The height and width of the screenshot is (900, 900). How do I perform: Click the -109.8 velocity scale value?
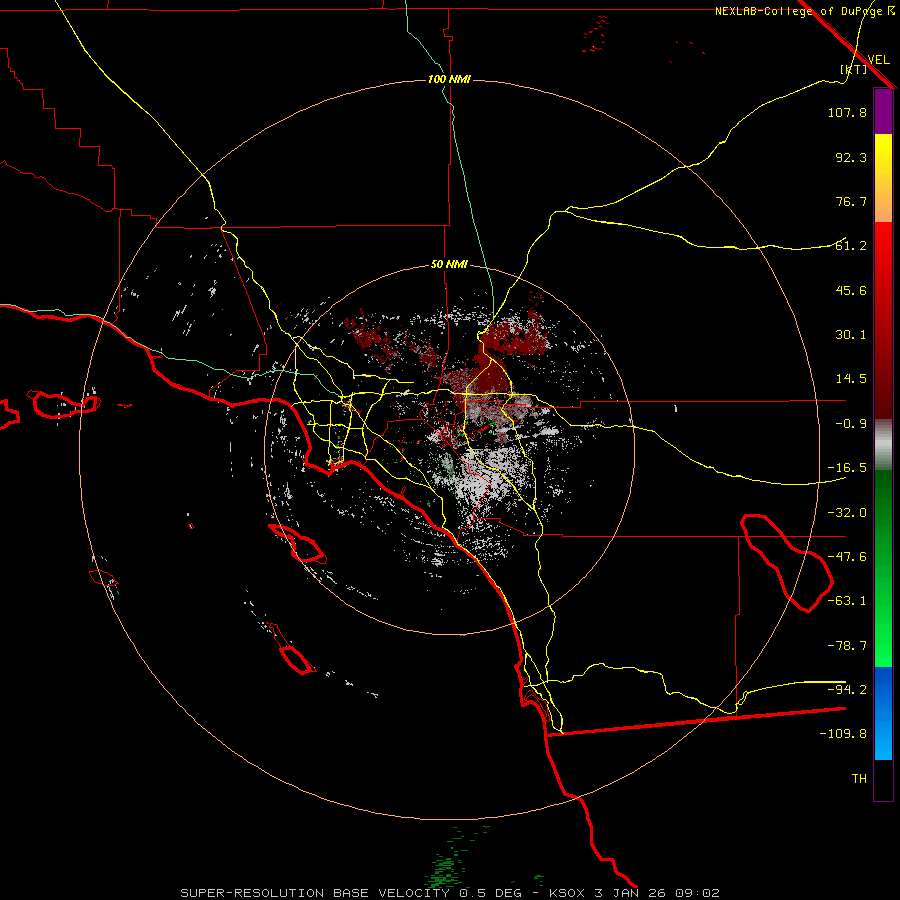[843, 734]
